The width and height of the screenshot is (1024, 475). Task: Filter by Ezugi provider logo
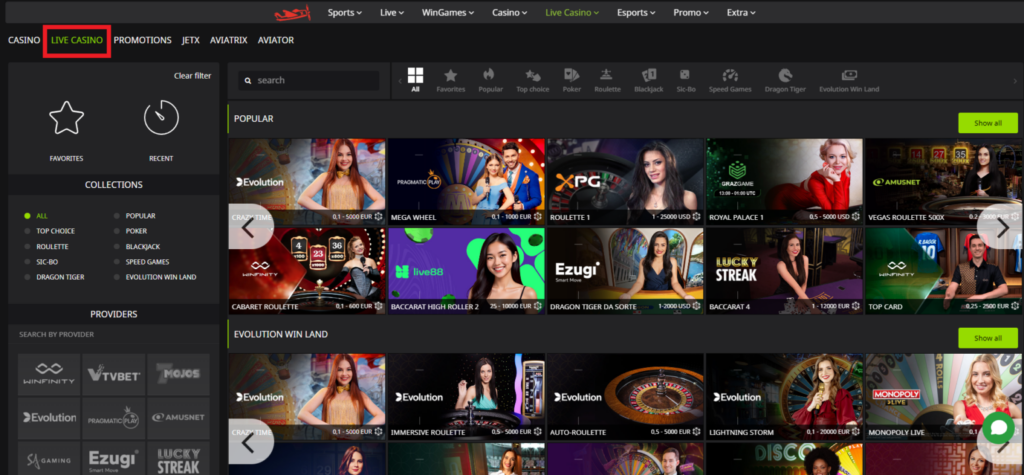point(114,458)
